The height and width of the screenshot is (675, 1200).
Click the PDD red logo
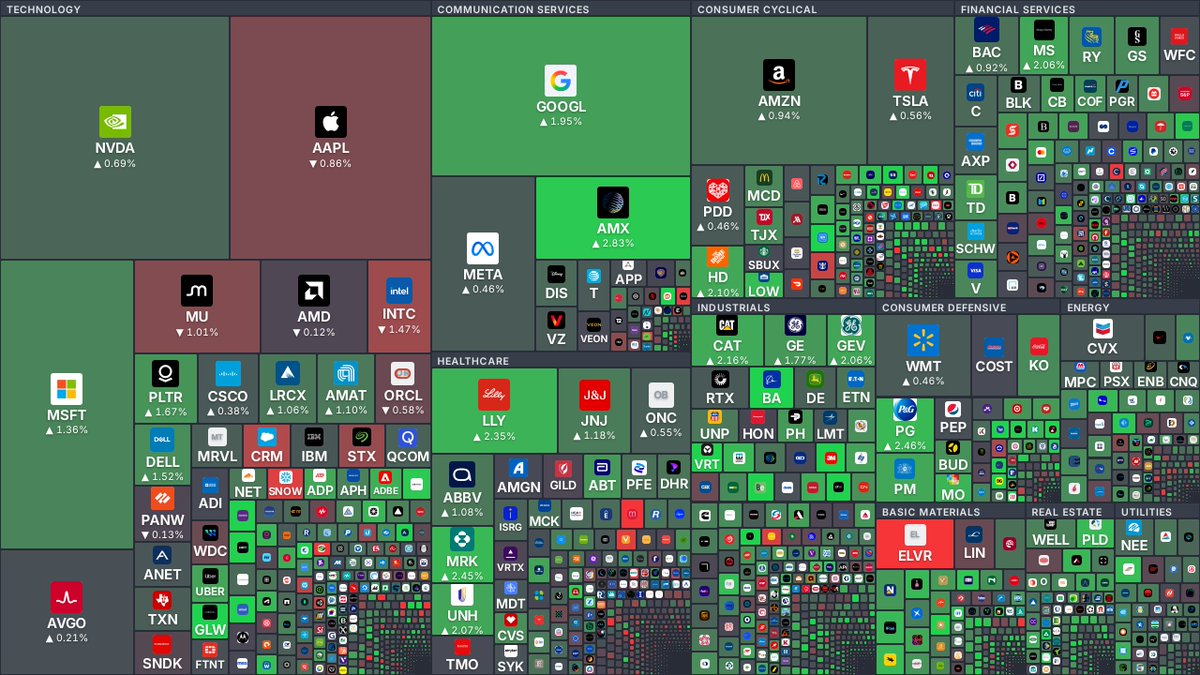718,191
